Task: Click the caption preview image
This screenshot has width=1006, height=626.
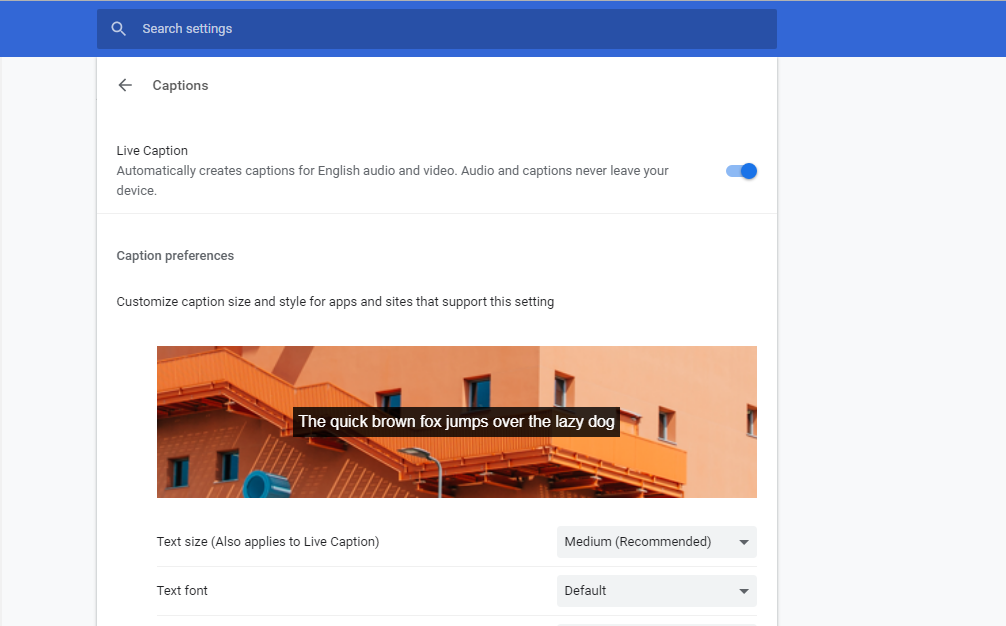Action: (x=457, y=422)
